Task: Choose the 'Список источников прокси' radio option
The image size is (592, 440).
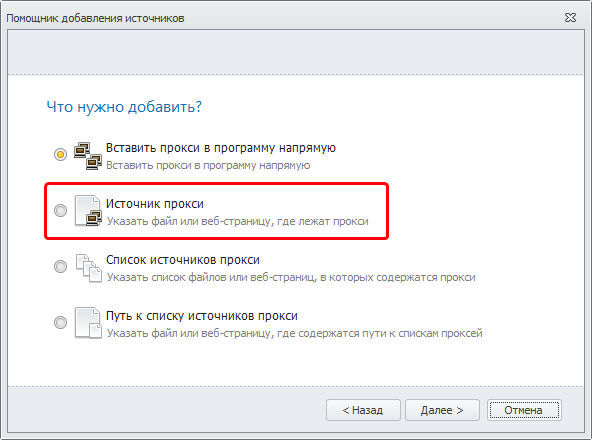Action: tap(60, 266)
